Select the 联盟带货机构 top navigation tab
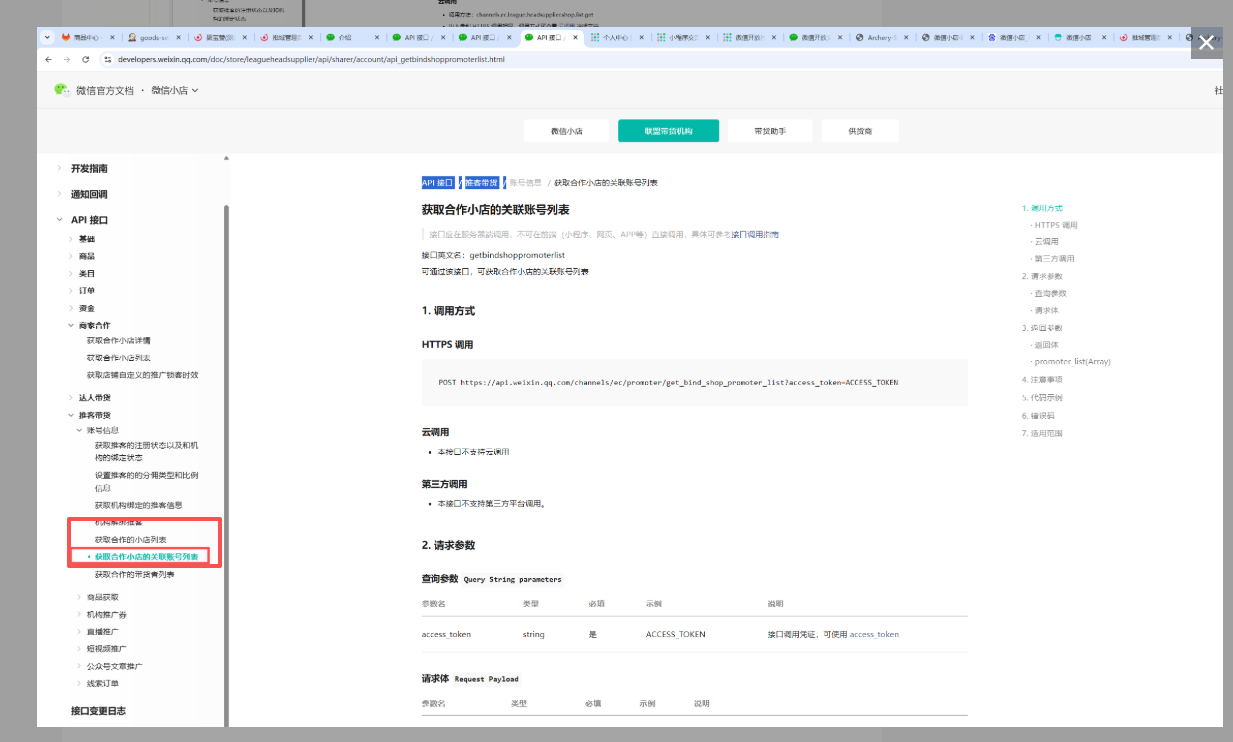The height and width of the screenshot is (742, 1233). point(668,131)
